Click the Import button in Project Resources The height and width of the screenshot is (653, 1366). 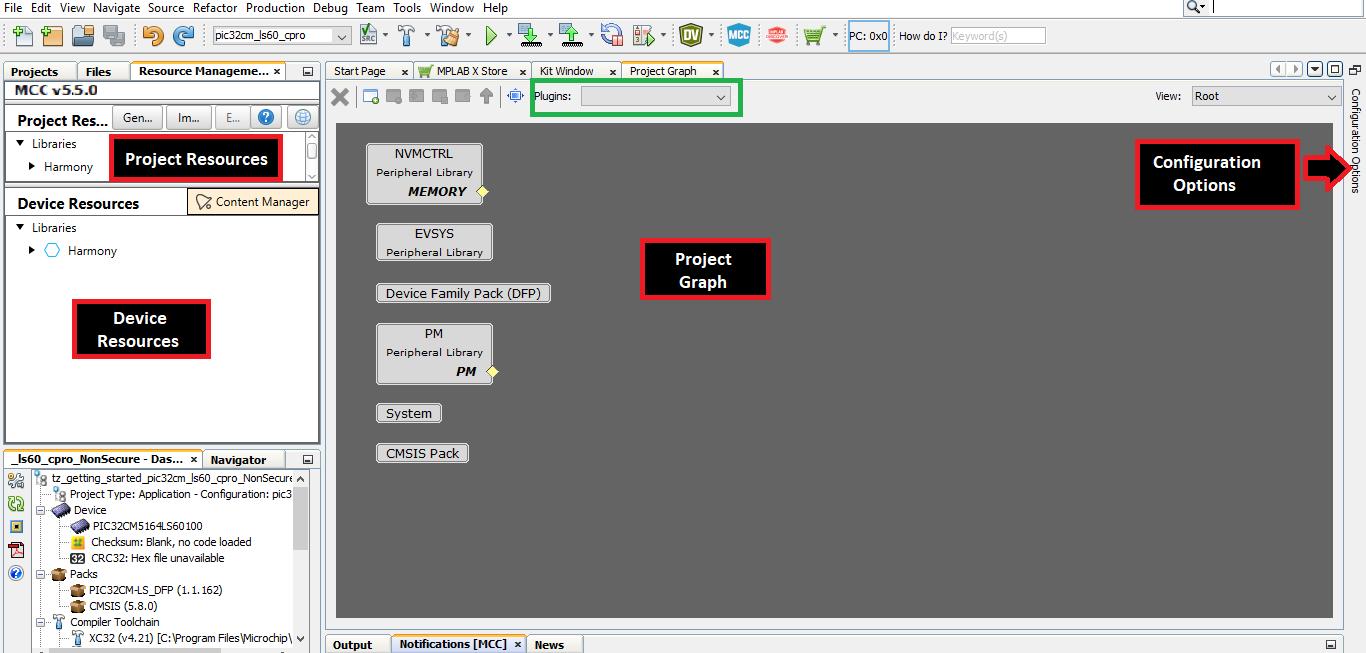coord(189,117)
